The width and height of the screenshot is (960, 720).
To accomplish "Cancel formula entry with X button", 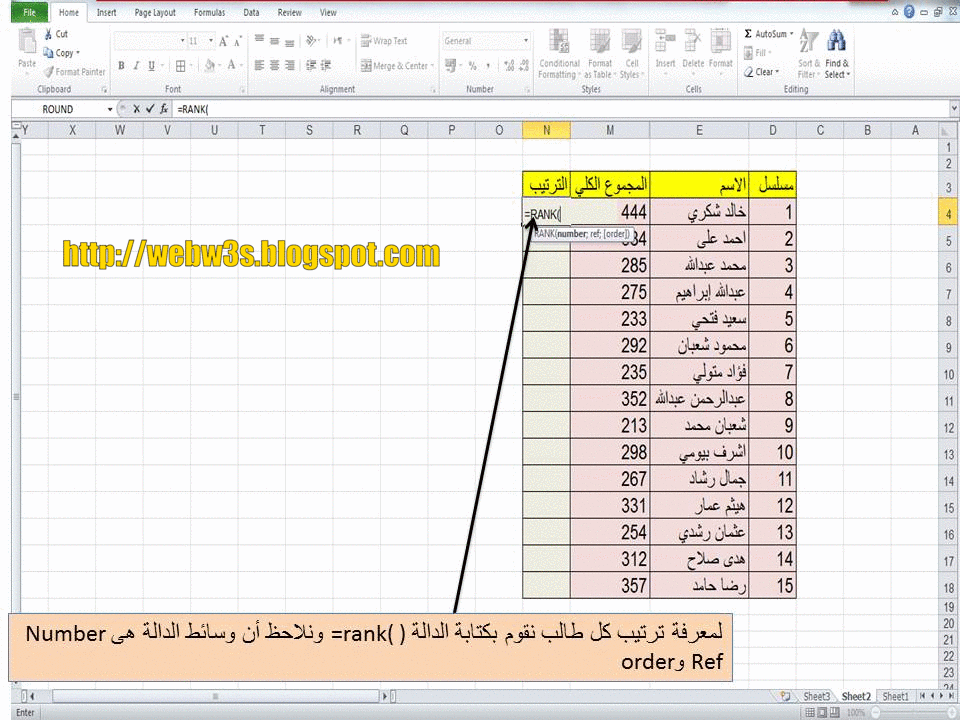I will (x=137, y=109).
